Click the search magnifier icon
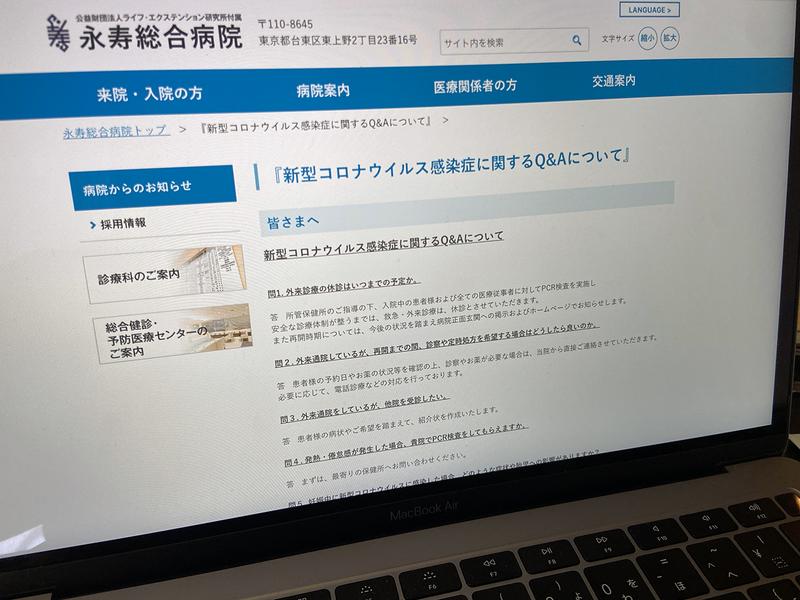Image resolution: width=800 pixels, height=600 pixels. click(x=577, y=40)
